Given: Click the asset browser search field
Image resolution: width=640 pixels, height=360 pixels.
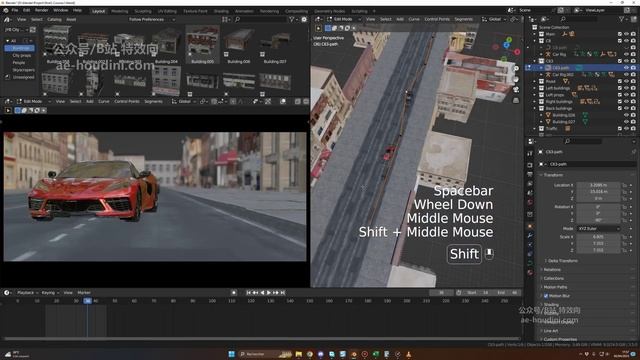Looking at the screenshot, I should 260,19.
